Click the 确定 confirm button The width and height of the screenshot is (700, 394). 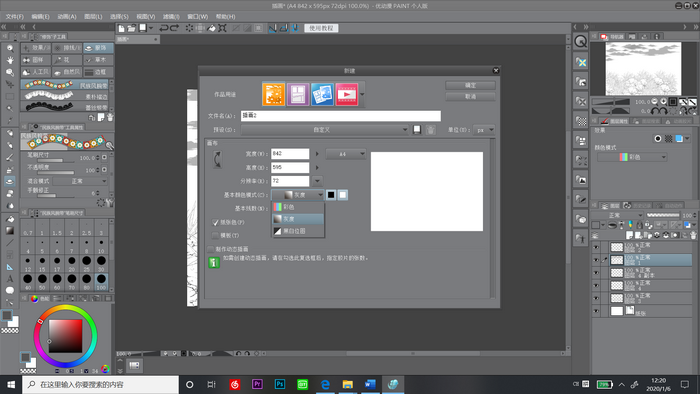(x=470, y=85)
